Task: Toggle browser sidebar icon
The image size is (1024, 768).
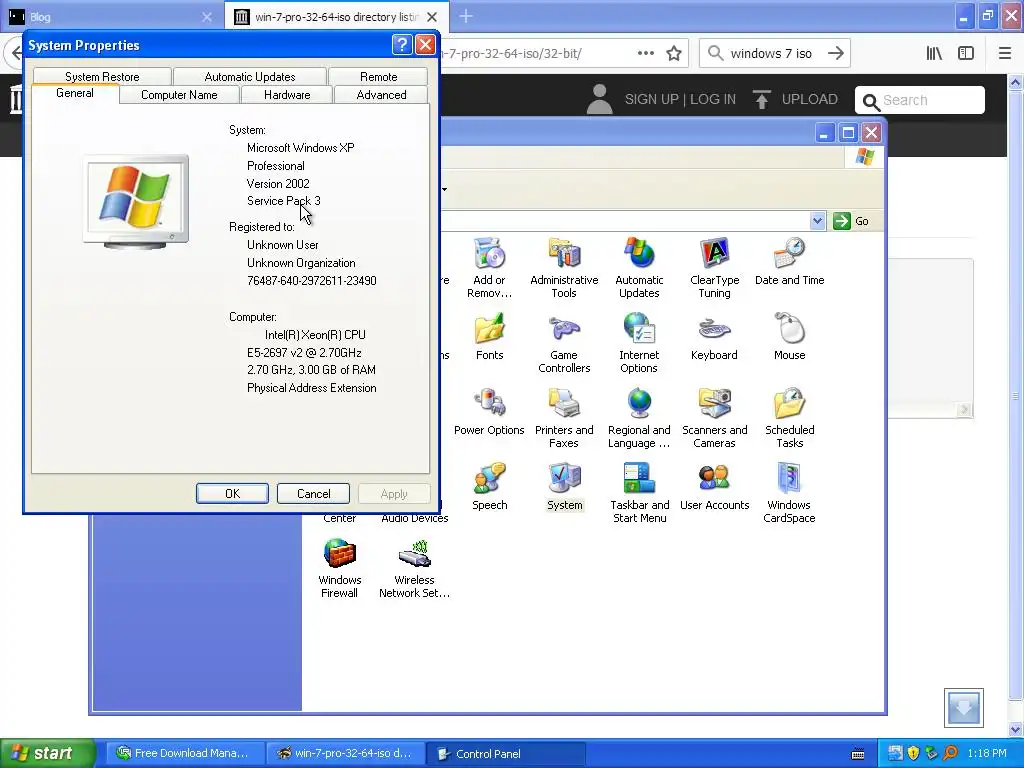Action: (x=966, y=54)
